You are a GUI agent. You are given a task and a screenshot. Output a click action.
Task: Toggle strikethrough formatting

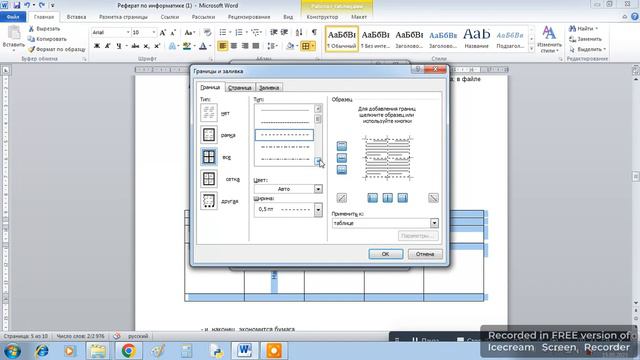(136, 46)
